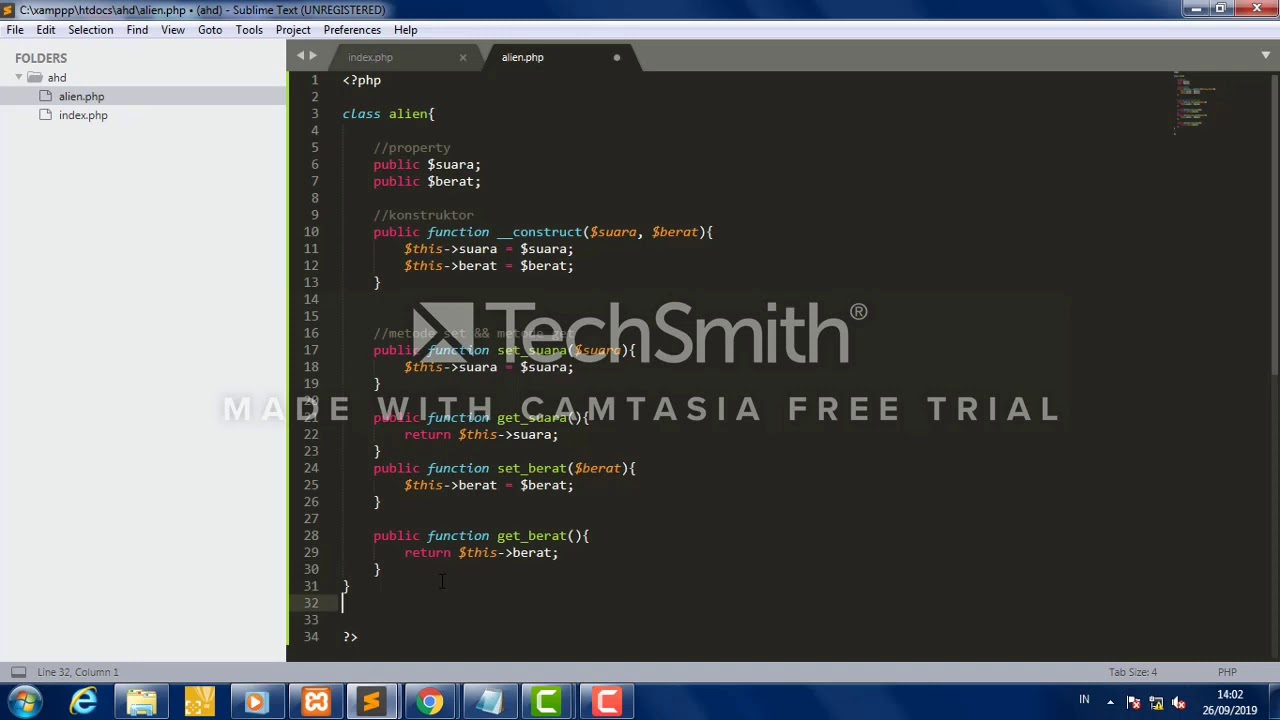Open green Camtasia taskbar icon
The height and width of the screenshot is (720, 1280).
(547, 702)
